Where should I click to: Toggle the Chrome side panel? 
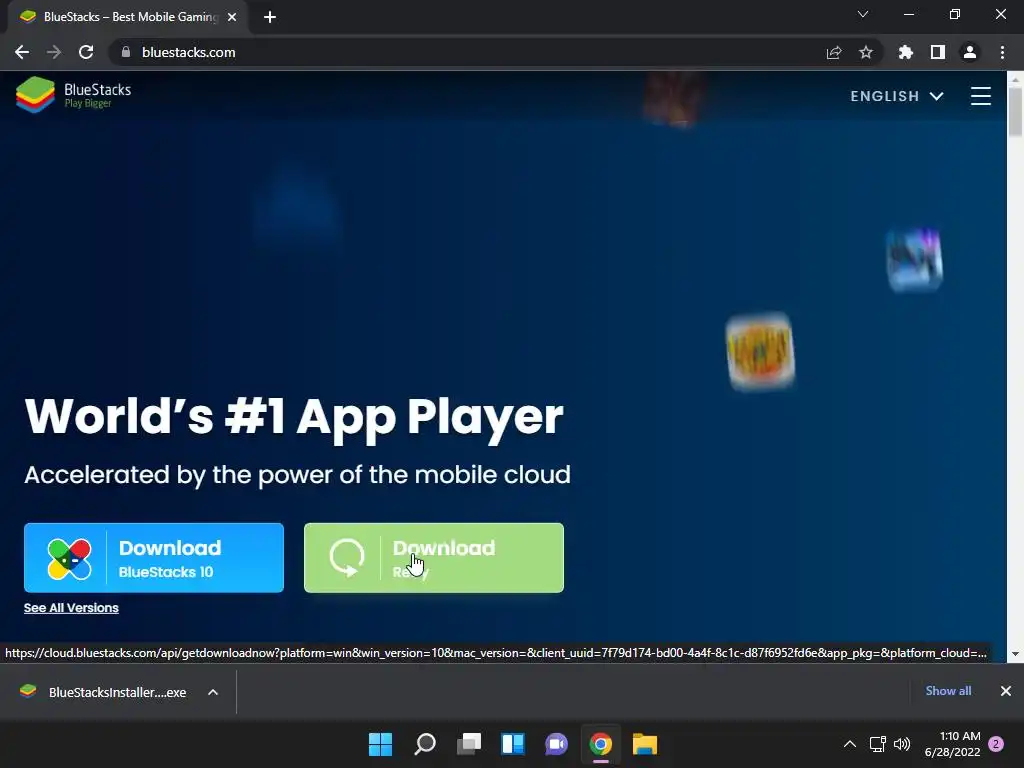938,52
